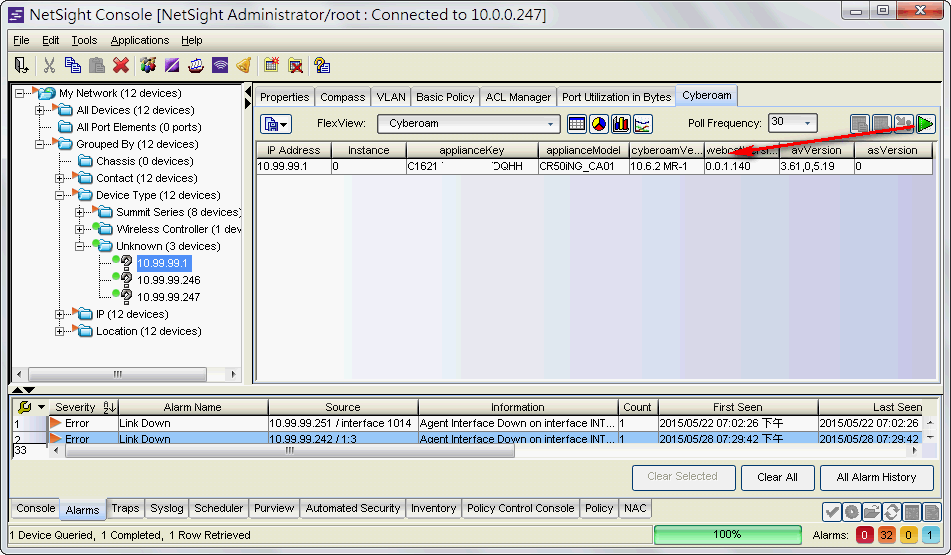
Task: Expand the Contact (12 devices) node
Action: 59,178
